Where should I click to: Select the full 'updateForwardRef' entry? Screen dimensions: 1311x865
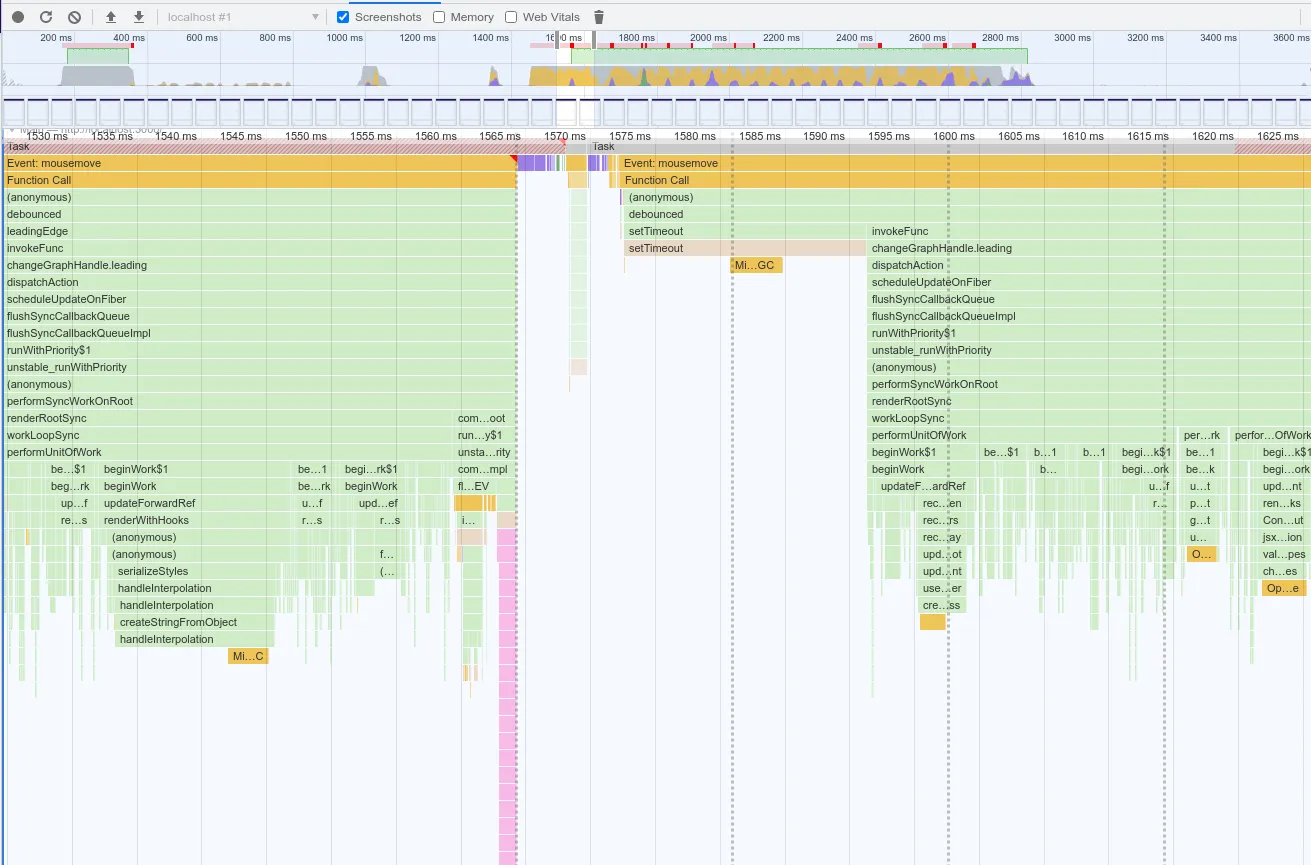pyautogui.click(x=196, y=503)
